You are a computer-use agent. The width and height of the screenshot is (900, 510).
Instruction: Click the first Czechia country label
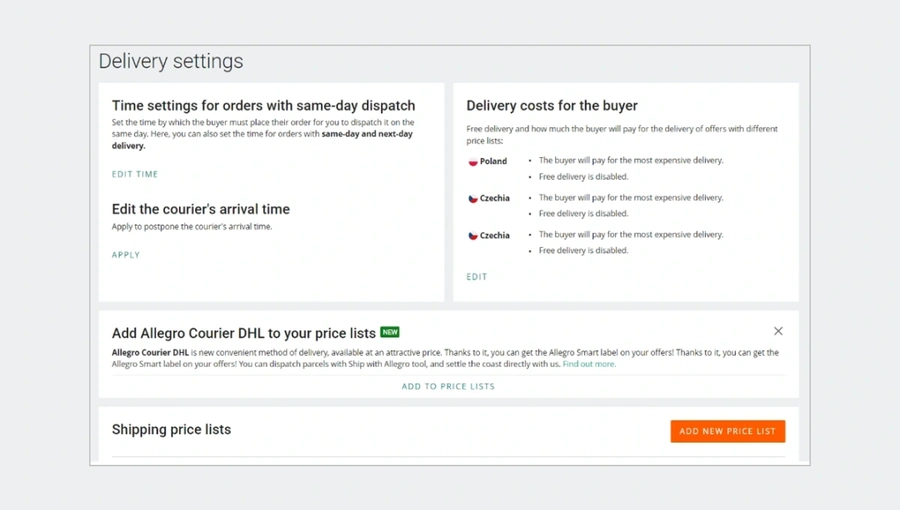pyautogui.click(x=494, y=198)
